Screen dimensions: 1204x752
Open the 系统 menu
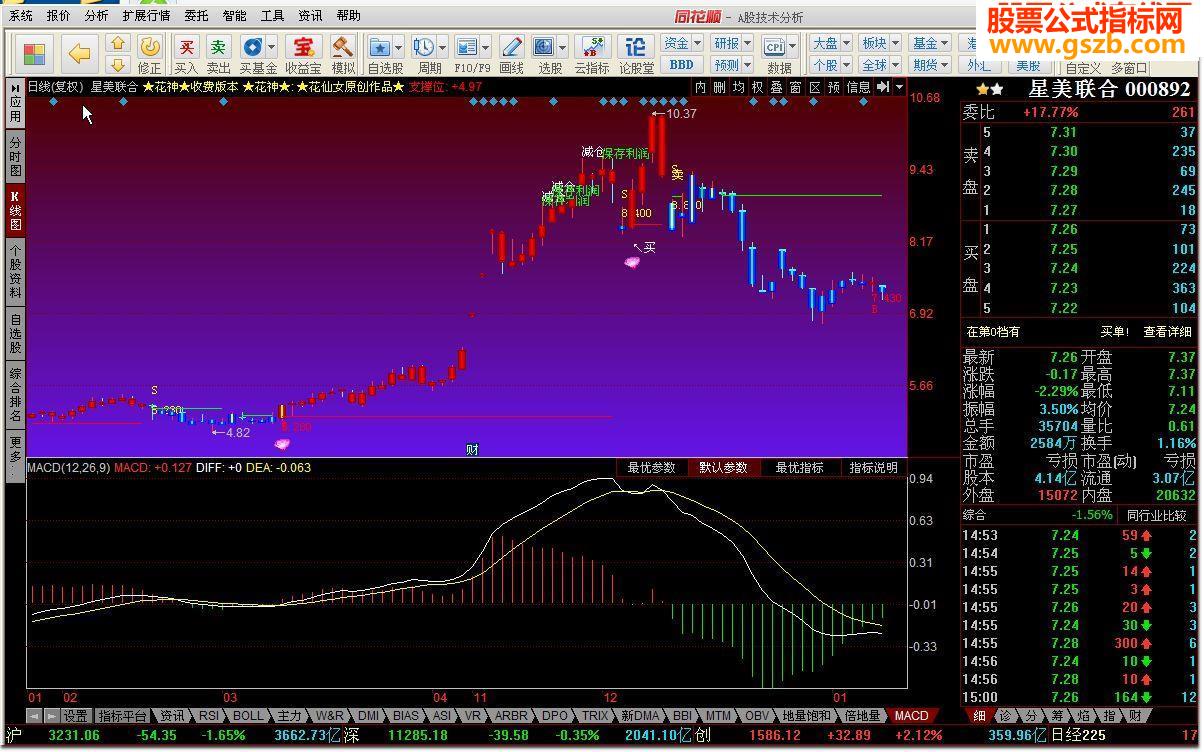[x=21, y=16]
